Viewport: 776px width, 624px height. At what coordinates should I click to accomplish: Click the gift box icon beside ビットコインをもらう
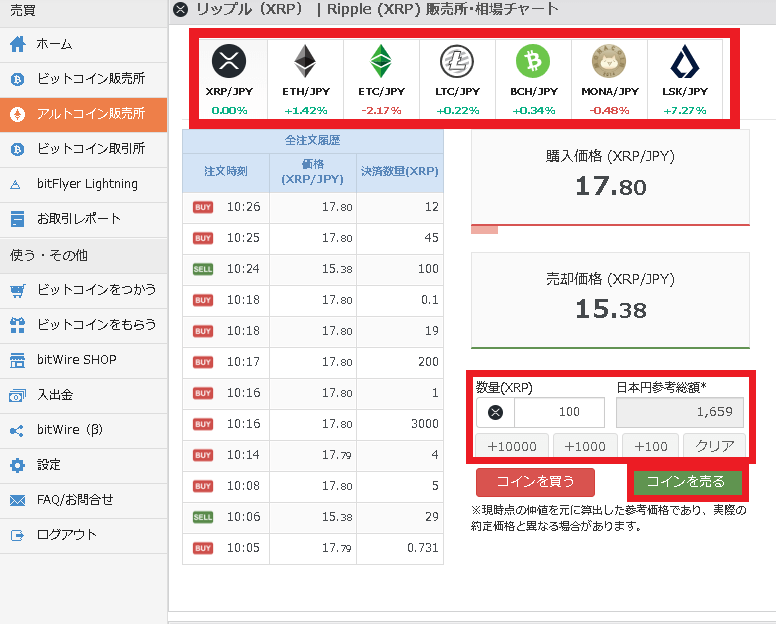click(17, 325)
